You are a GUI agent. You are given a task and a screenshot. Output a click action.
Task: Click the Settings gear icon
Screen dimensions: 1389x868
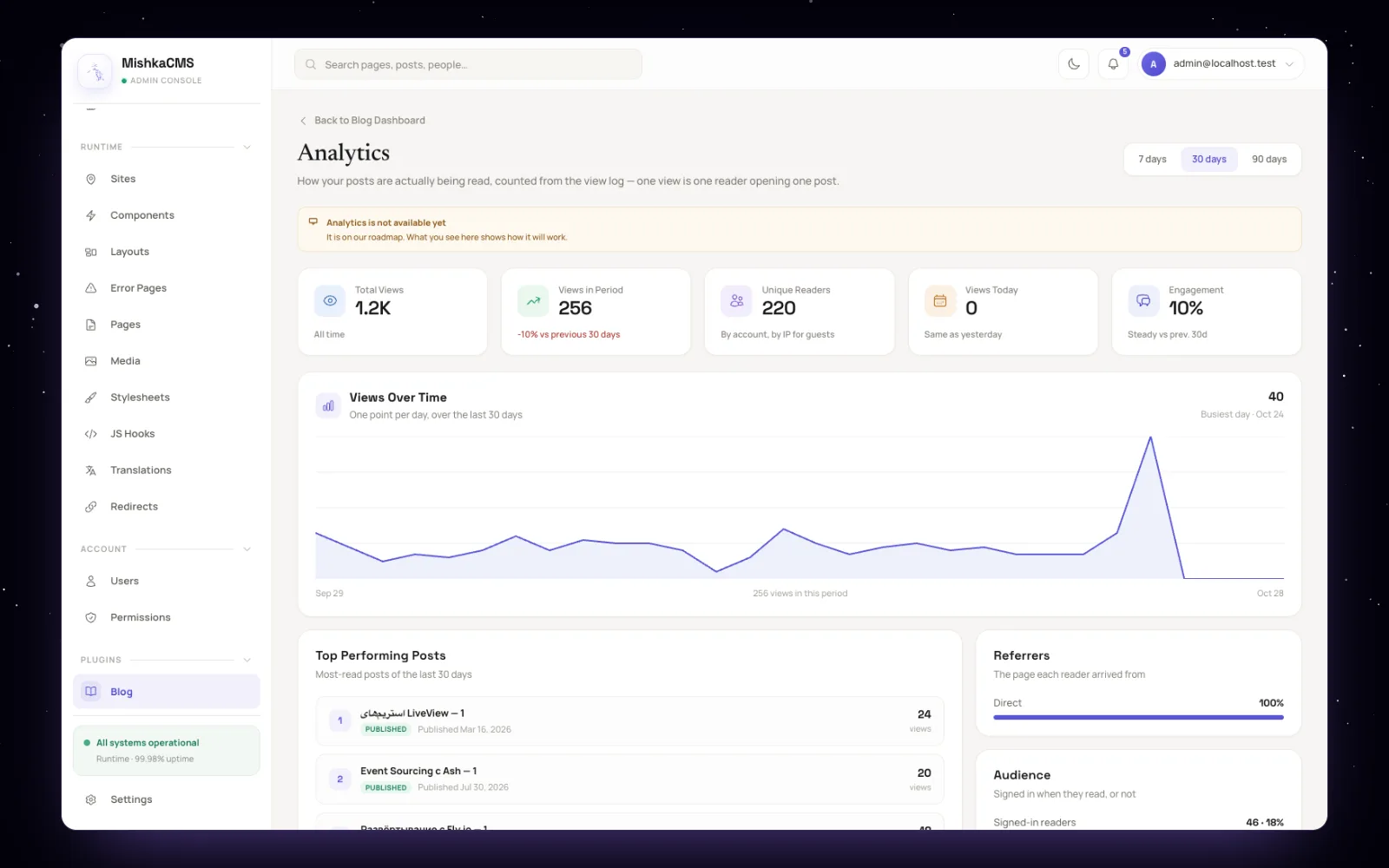[91, 799]
